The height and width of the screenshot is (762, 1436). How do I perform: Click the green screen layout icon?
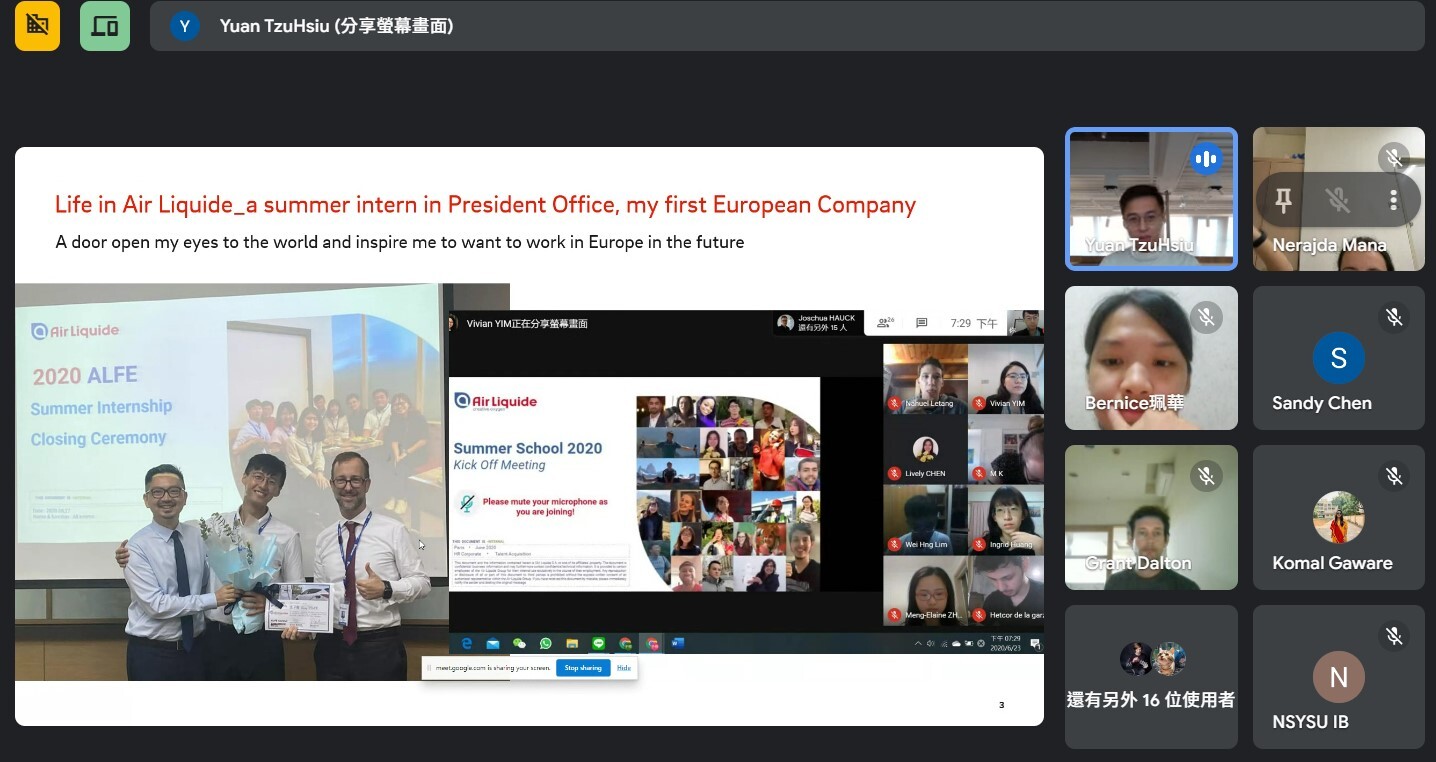pyautogui.click(x=105, y=26)
